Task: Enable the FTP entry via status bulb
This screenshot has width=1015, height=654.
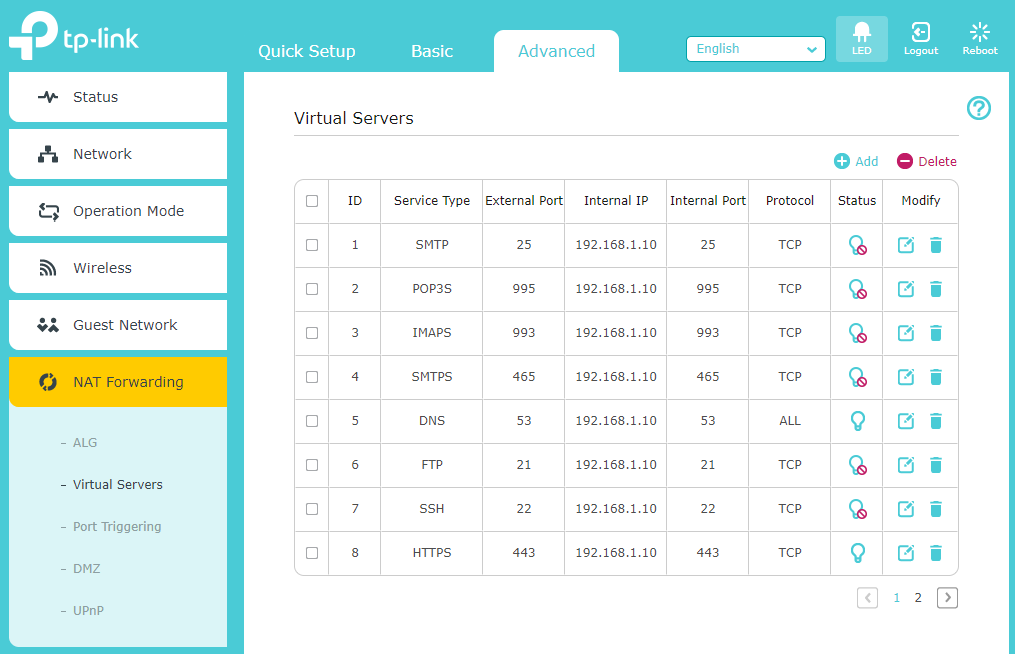Action: point(857,465)
